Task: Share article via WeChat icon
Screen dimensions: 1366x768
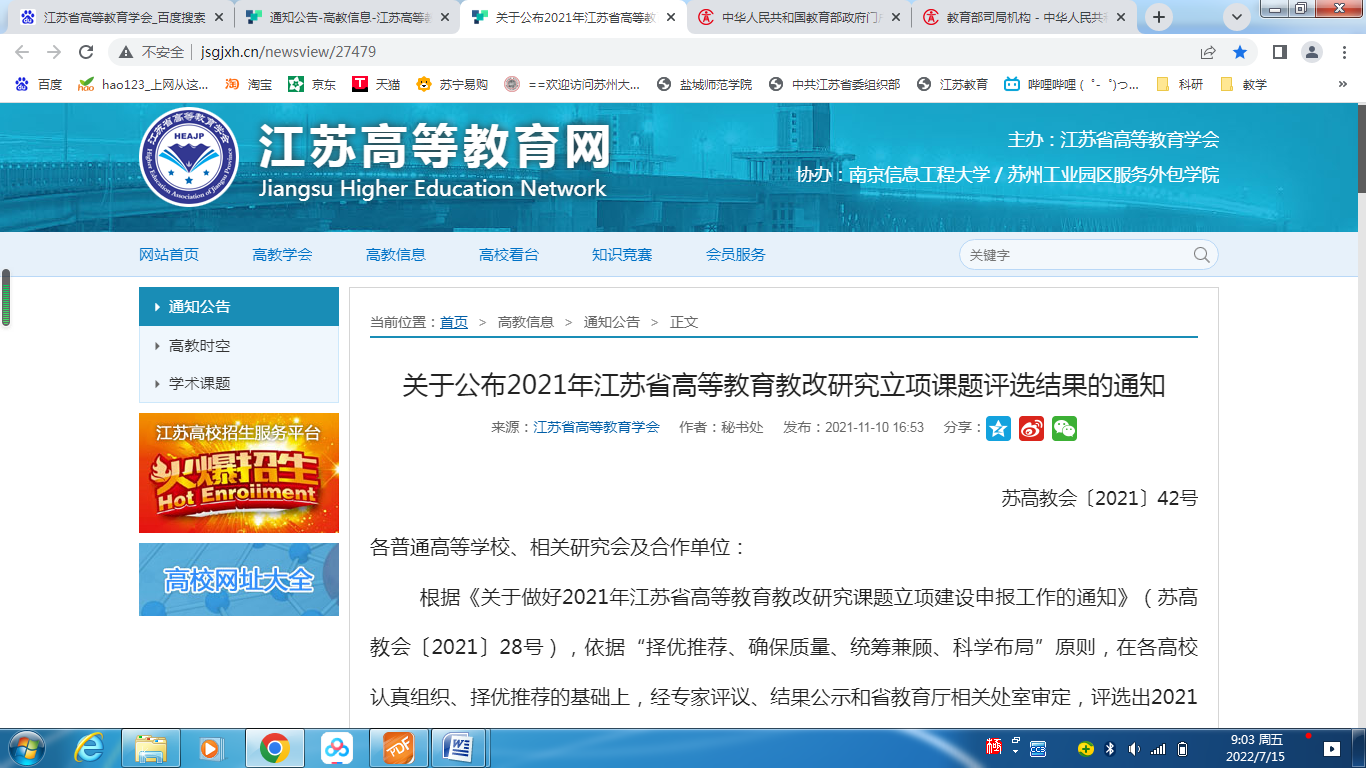Action: (x=1064, y=428)
